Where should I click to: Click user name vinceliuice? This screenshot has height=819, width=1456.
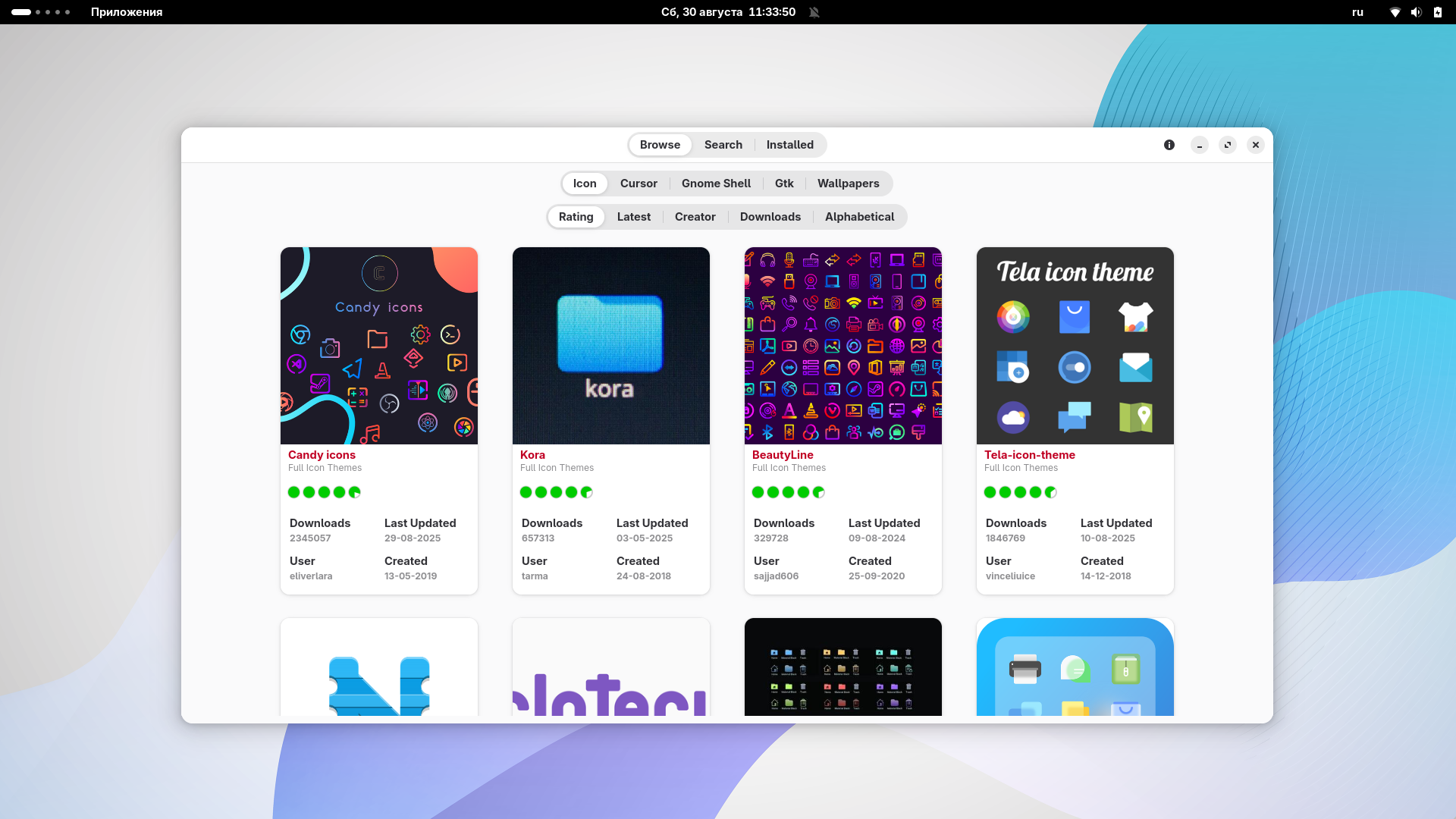1010,576
